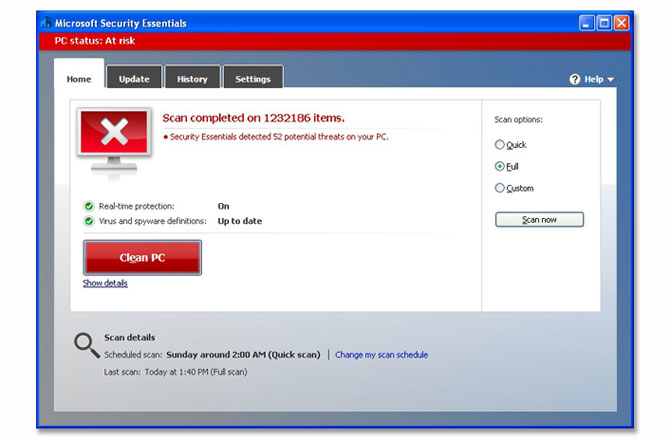Image resolution: width=670 pixels, height=440 pixels.
Task: Click the Help question mark icon
Action: pyautogui.click(x=575, y=79)
